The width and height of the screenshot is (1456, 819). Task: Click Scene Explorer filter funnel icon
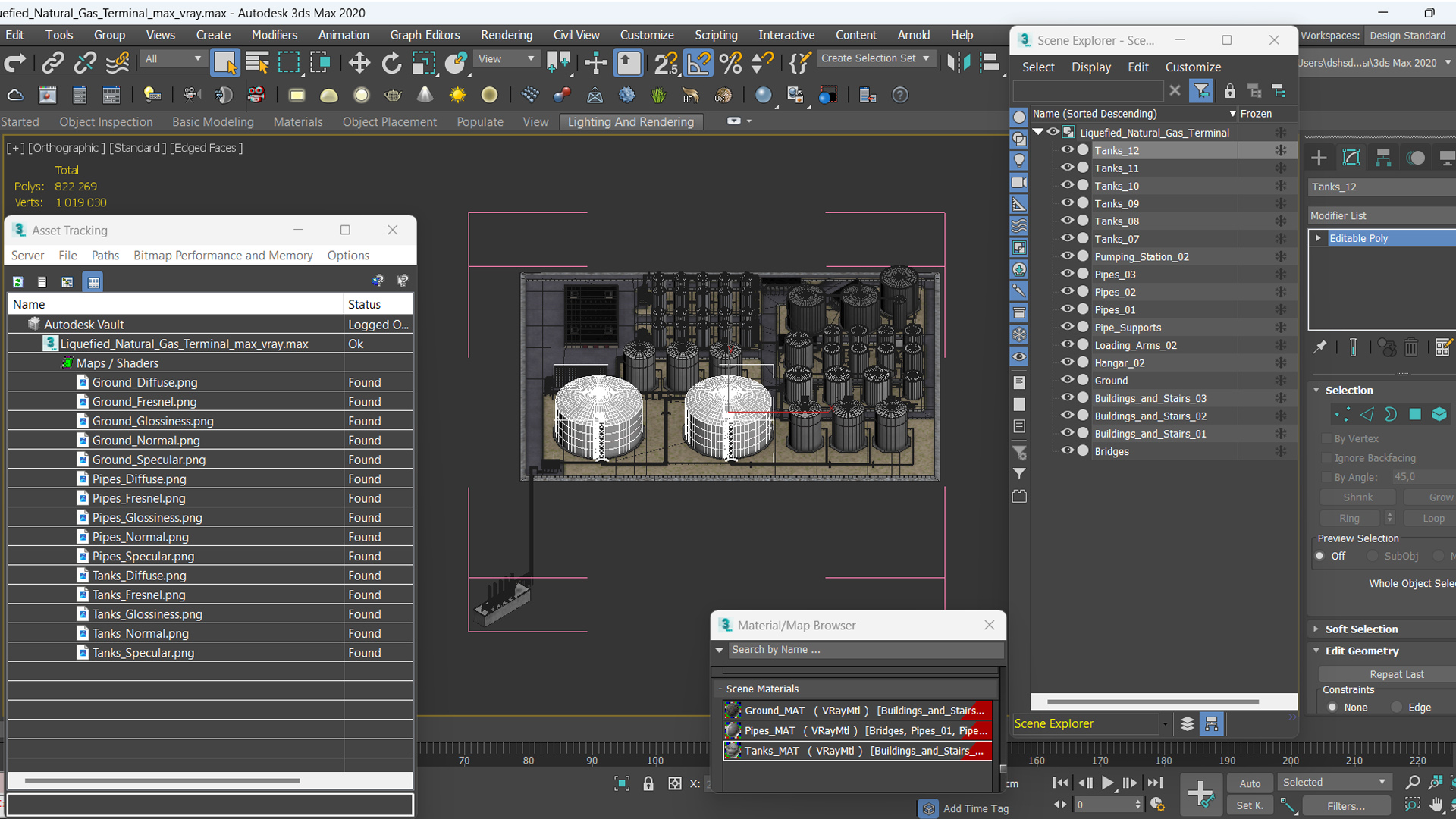(x=1201, y=91)
